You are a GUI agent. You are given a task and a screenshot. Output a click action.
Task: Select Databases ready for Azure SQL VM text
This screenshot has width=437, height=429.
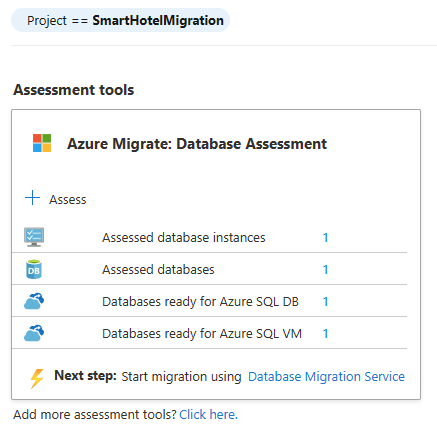tap(202, 333)
